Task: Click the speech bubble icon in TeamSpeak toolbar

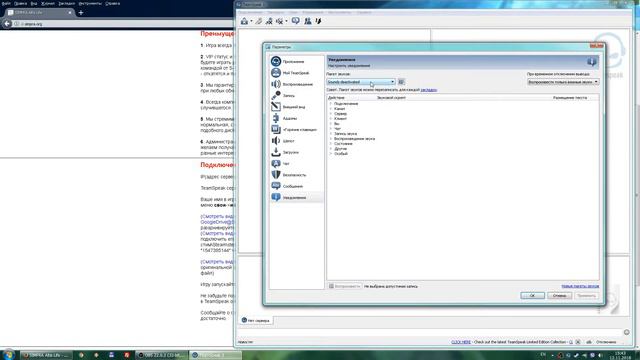Action: coord(296,21)
